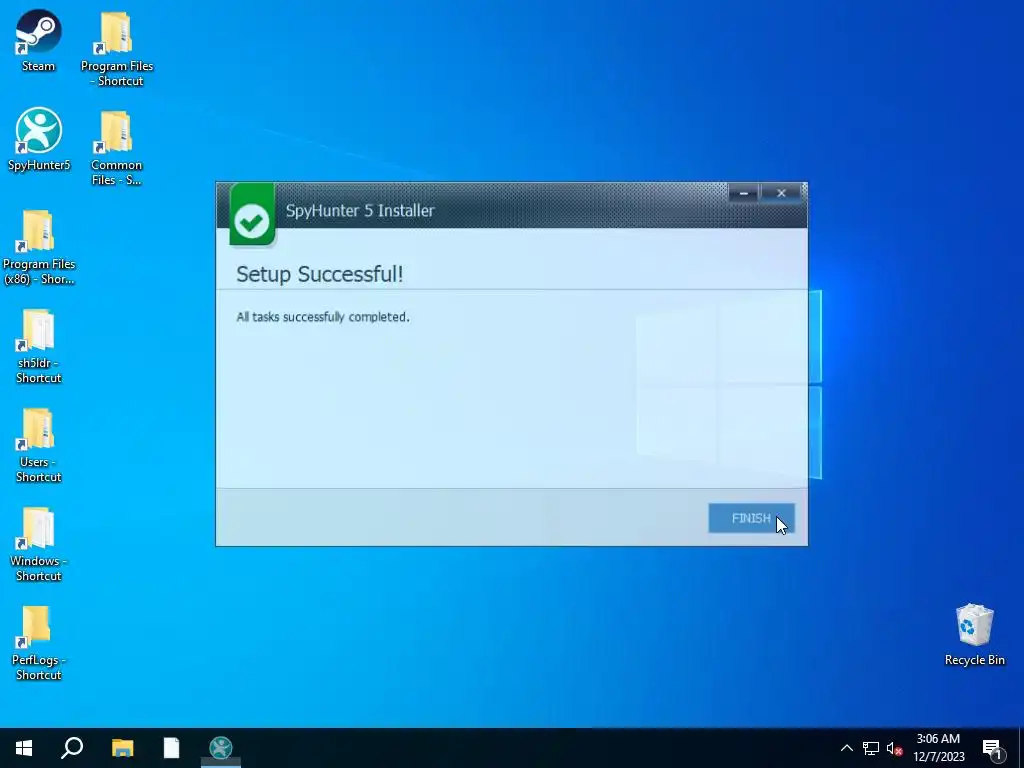Select the PerfLogs - Shortcut folder
The height and width of the screenshot is (768, 1024).
(x=39, y=644)
